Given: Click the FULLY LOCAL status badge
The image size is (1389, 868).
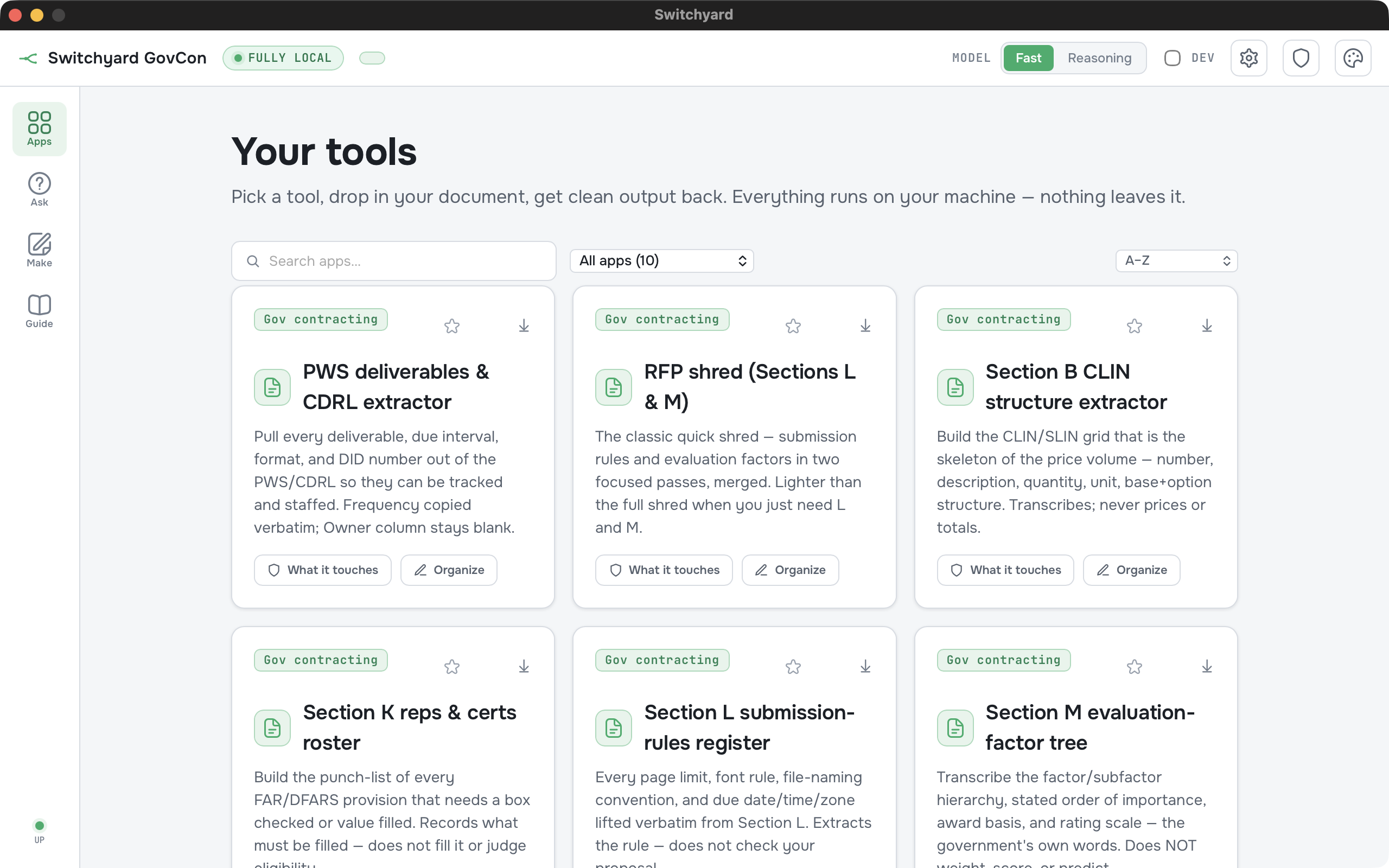Looking at the screenshot, I should (283, 58).
